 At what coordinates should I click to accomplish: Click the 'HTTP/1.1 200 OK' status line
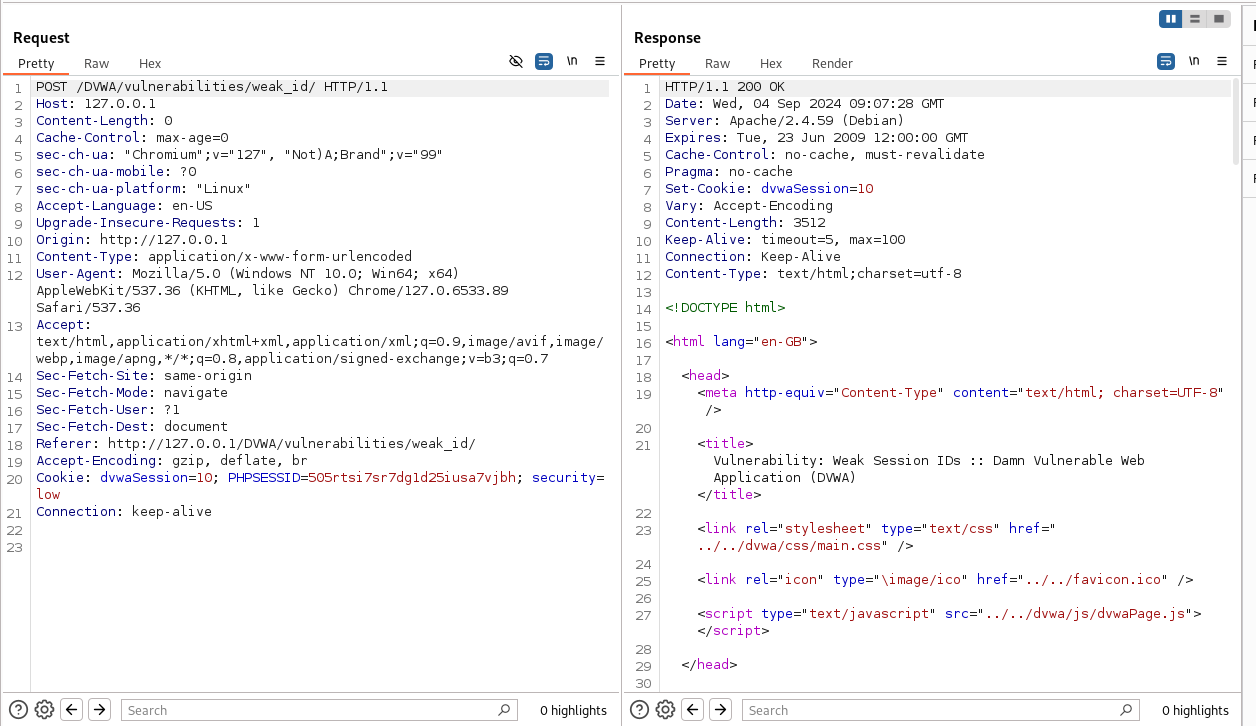pos(725,87)
